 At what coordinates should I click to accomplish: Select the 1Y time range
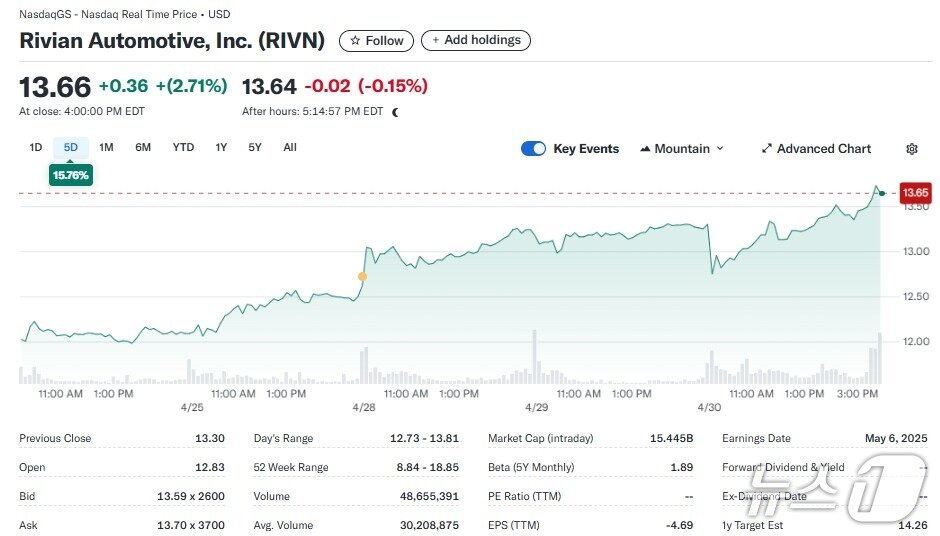[x=221, y=148]
